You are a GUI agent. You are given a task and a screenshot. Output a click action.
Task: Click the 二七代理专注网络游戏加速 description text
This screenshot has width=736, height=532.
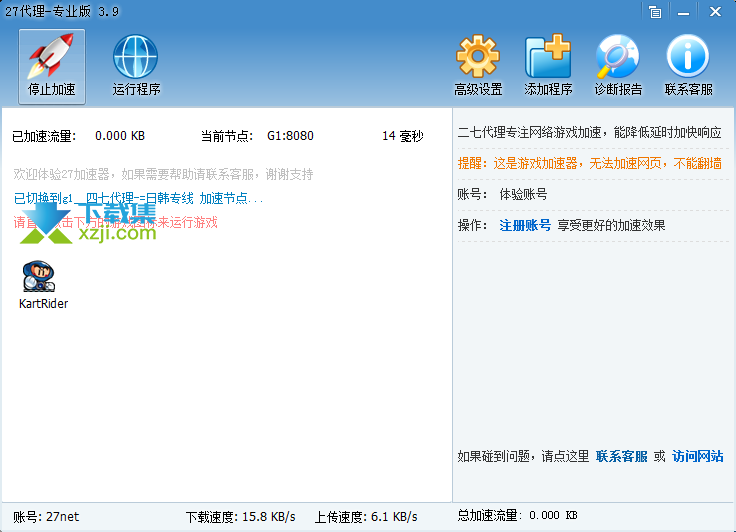tap(590, 132)
